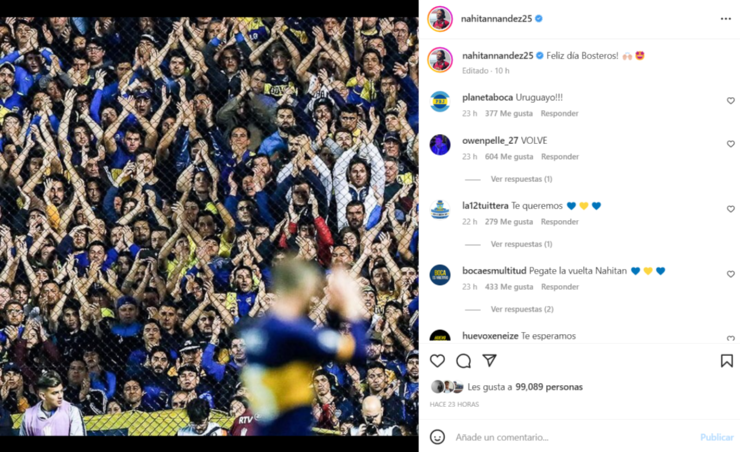Open the three-dot more options menu
Viewport: 740px width, 452px height.
tap(725, 19)
